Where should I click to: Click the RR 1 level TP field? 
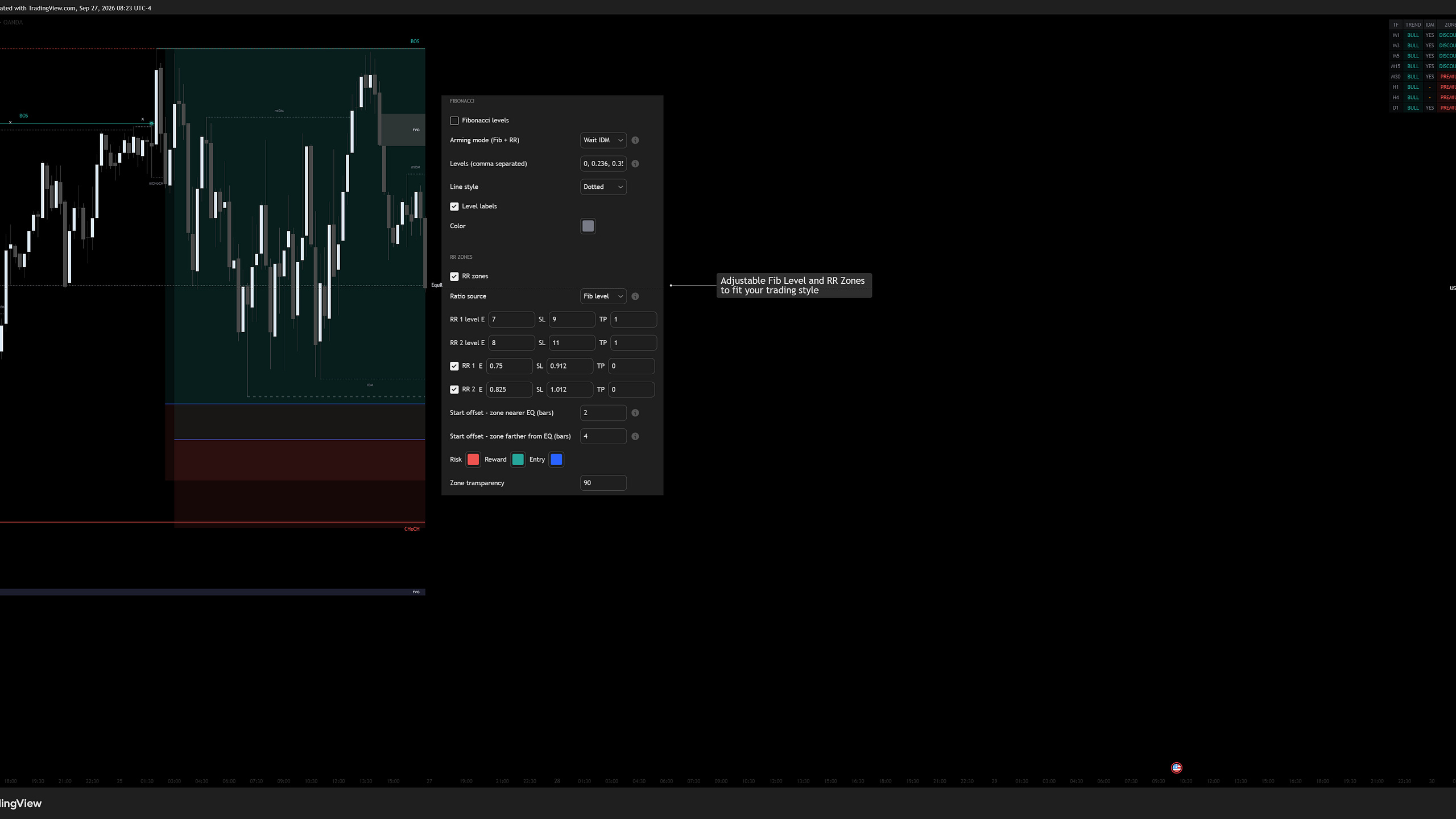click(x=634, y=320)
